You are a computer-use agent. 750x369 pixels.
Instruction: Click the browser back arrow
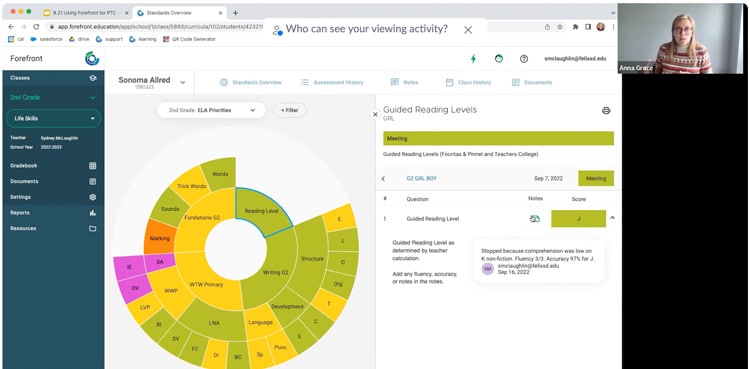(11, 27)
